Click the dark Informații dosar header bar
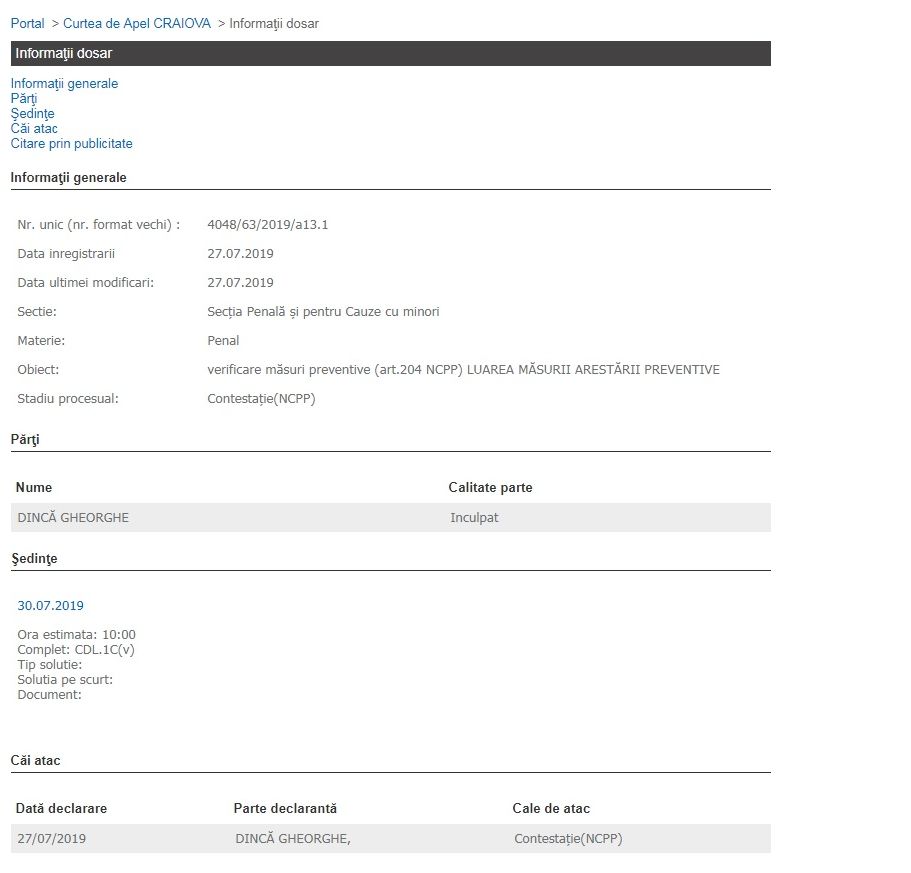The image size is (911, 873). click(x=390, y=53)
